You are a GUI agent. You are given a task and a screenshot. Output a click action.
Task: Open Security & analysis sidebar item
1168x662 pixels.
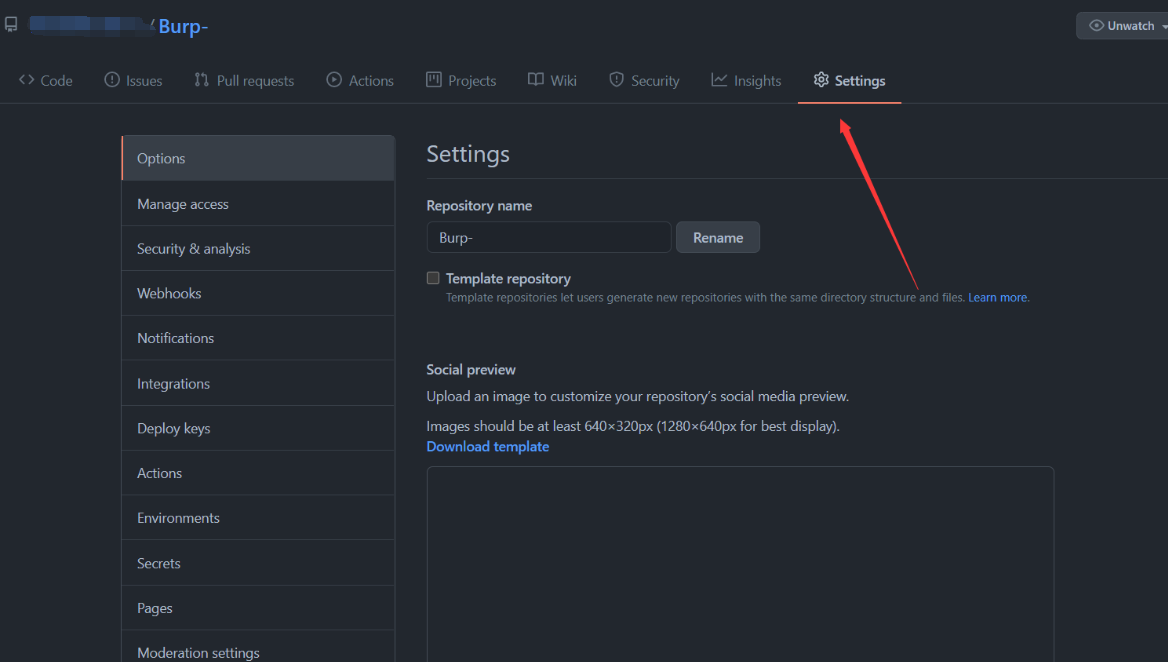[x=258, y=248]
